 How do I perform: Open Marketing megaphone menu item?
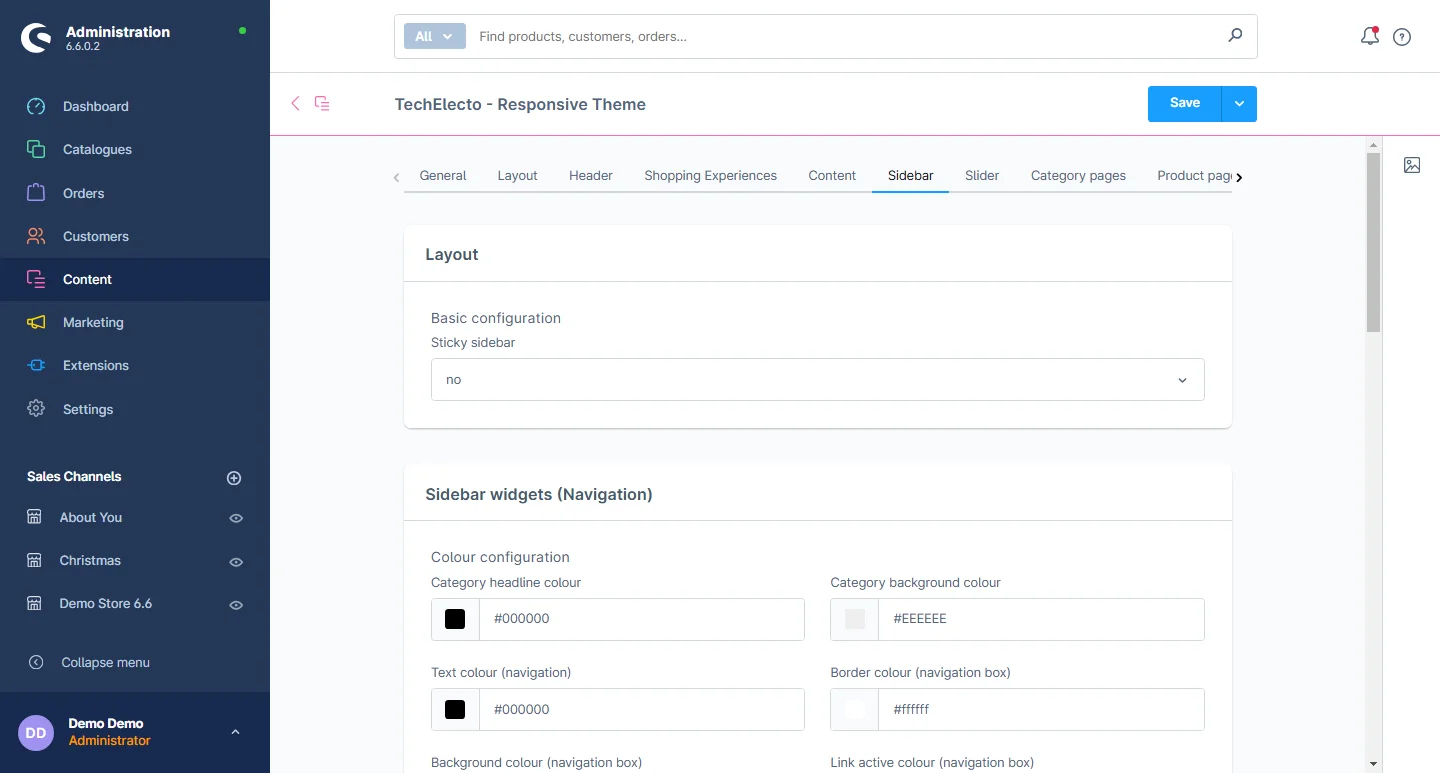click(x=93, y=322)
